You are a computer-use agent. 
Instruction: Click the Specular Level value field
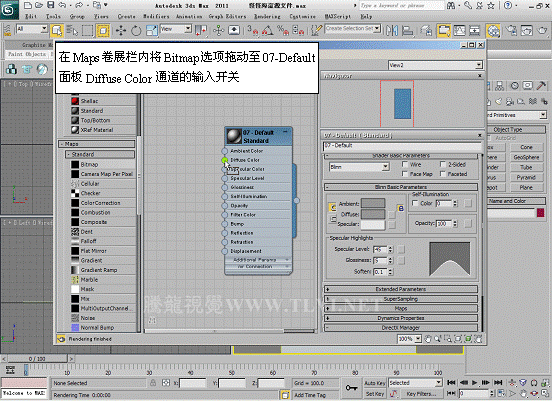pyautogui.click(x=380, y=249)
